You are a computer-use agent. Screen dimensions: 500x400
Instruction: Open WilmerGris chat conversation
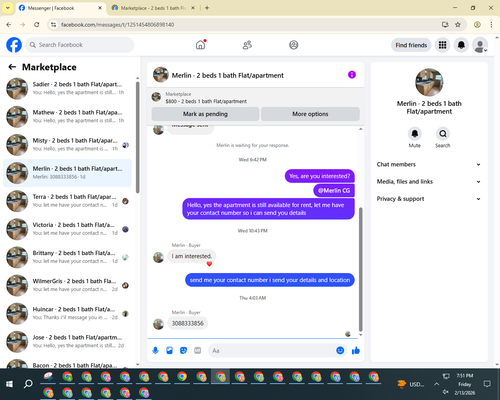pyautogui.click(x=67, y=285)
